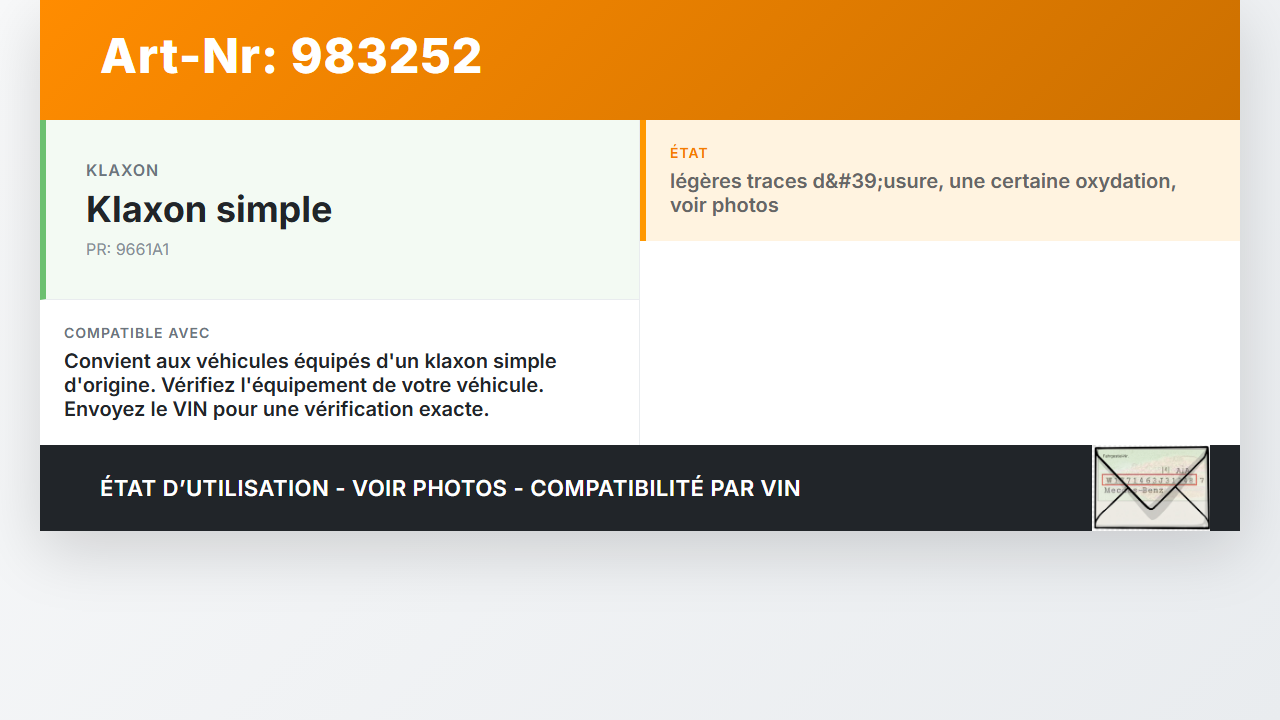Click the 'Envoyez le VIN' sentence
The image size is (1280, 720).
(277, 409)
